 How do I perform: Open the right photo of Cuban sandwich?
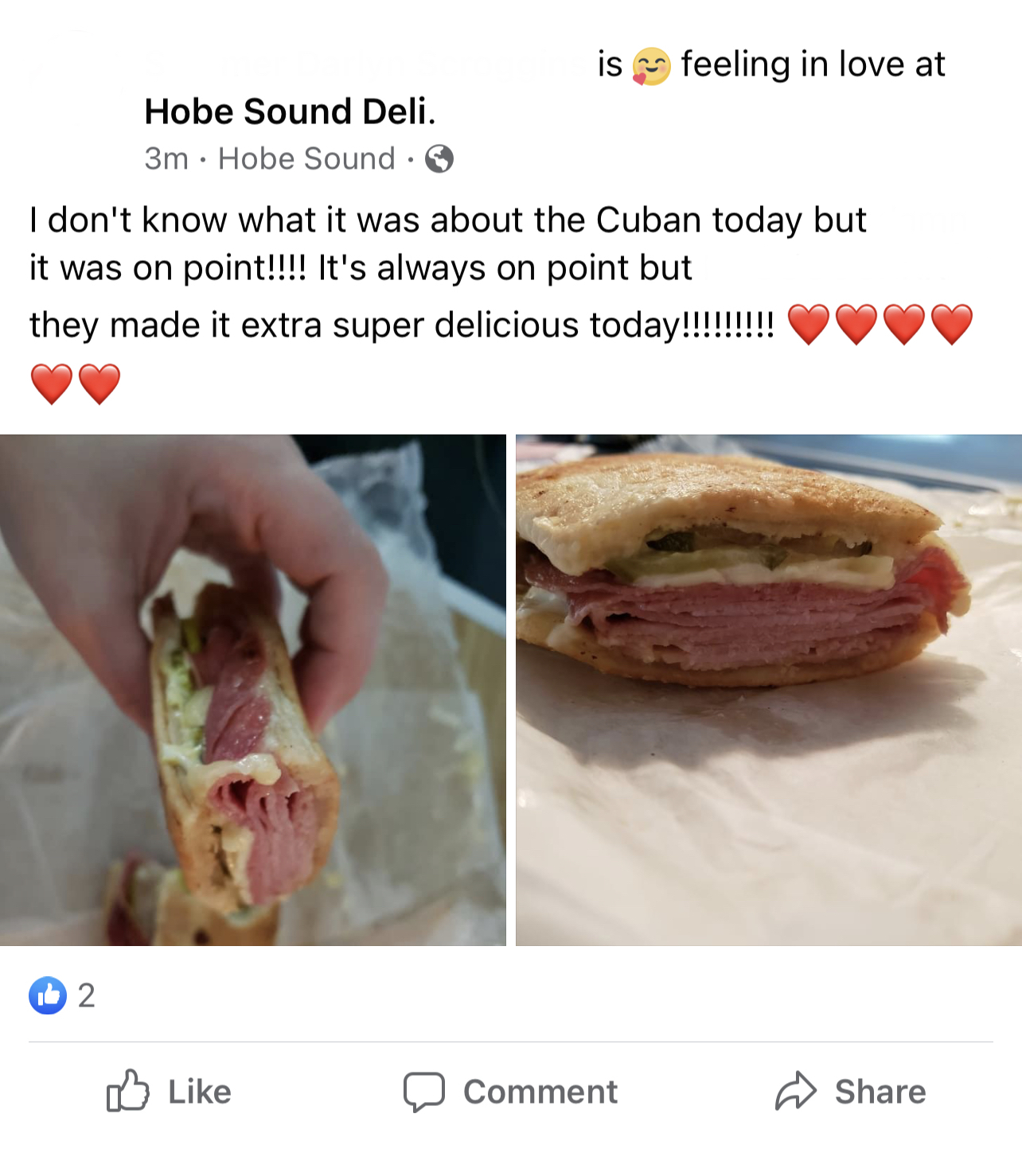click(x=769, y=690)
